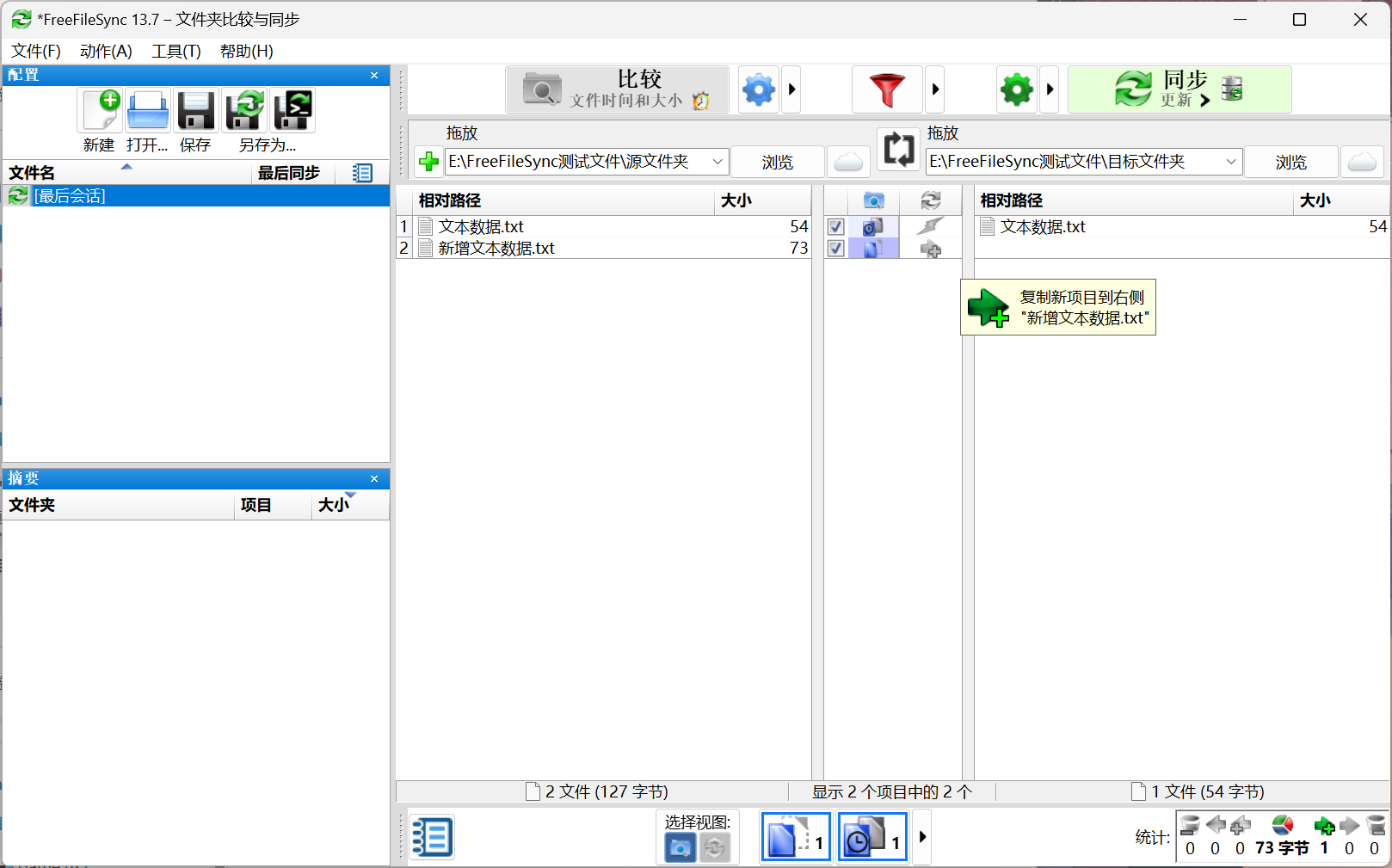Uncheck the checkbox for 新增文本数据.txt row
Screen dimensions: 1392x868
[835, 249]
